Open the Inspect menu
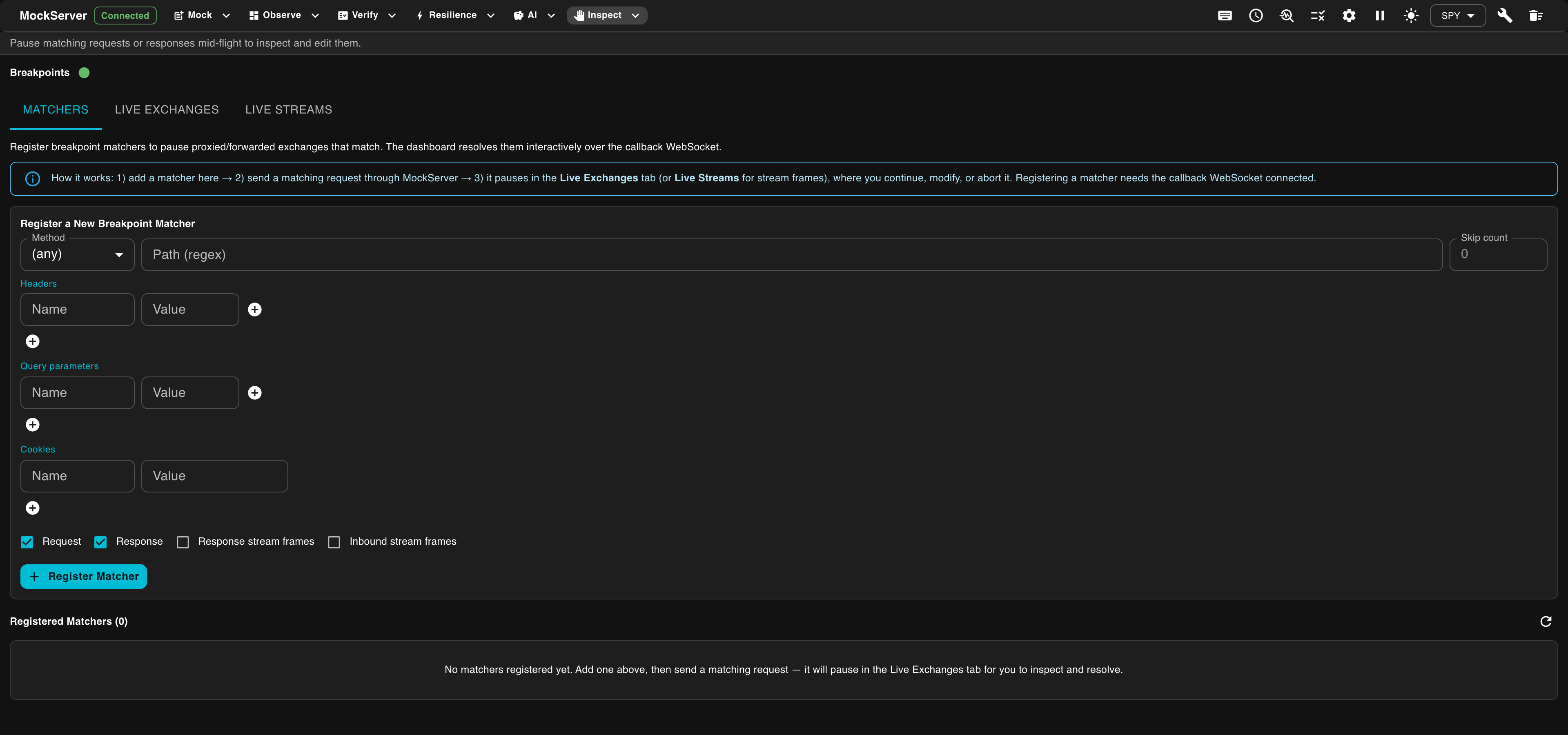 [x=607, y=15]
